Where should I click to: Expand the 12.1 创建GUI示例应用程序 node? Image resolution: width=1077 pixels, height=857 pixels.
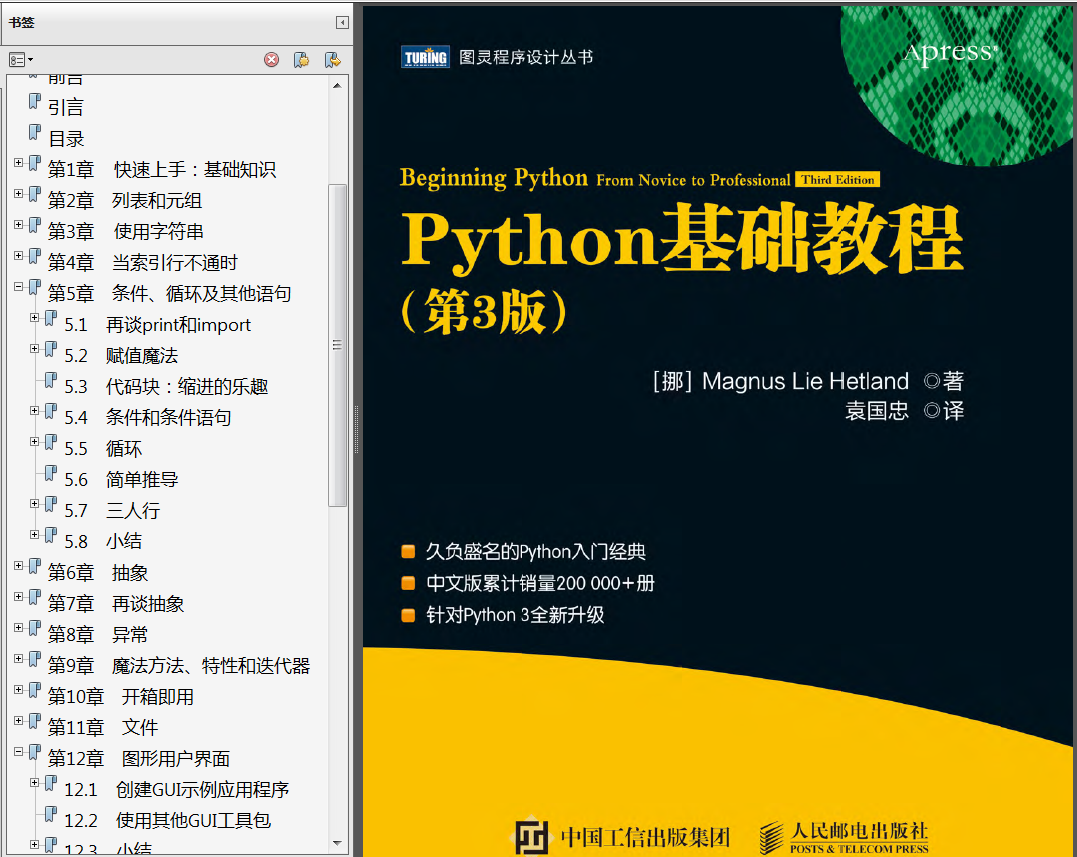(34, 782)
